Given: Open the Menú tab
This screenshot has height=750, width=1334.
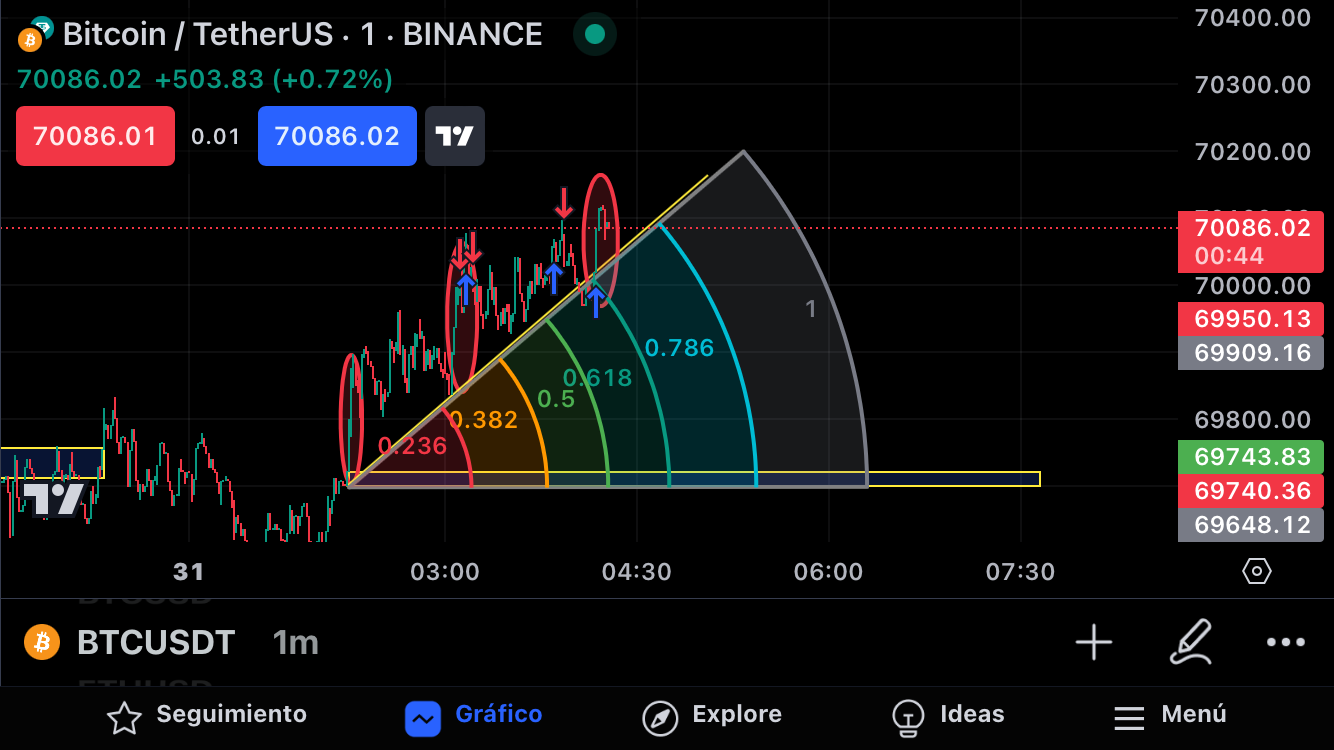Looking at the screenshot, I should click(x=1170, y=716).
